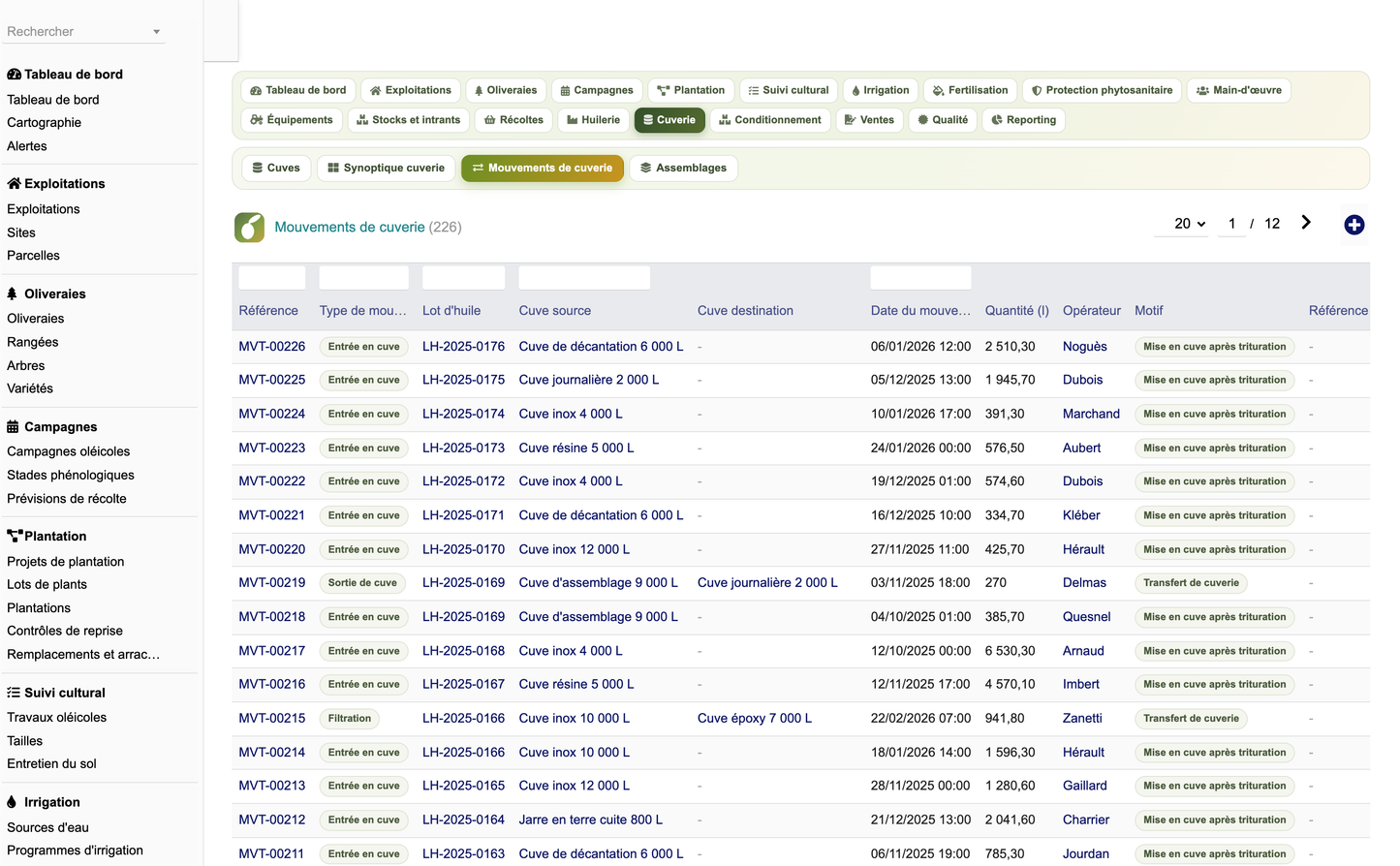Open the Exploitations navigation tab

(411, 90)
